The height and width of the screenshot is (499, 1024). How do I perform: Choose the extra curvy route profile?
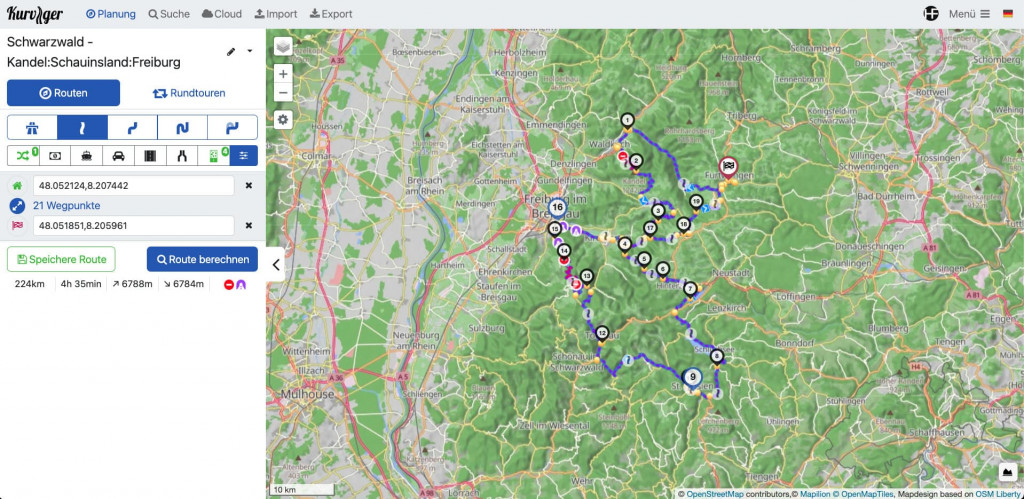click(x=182, y=127)
